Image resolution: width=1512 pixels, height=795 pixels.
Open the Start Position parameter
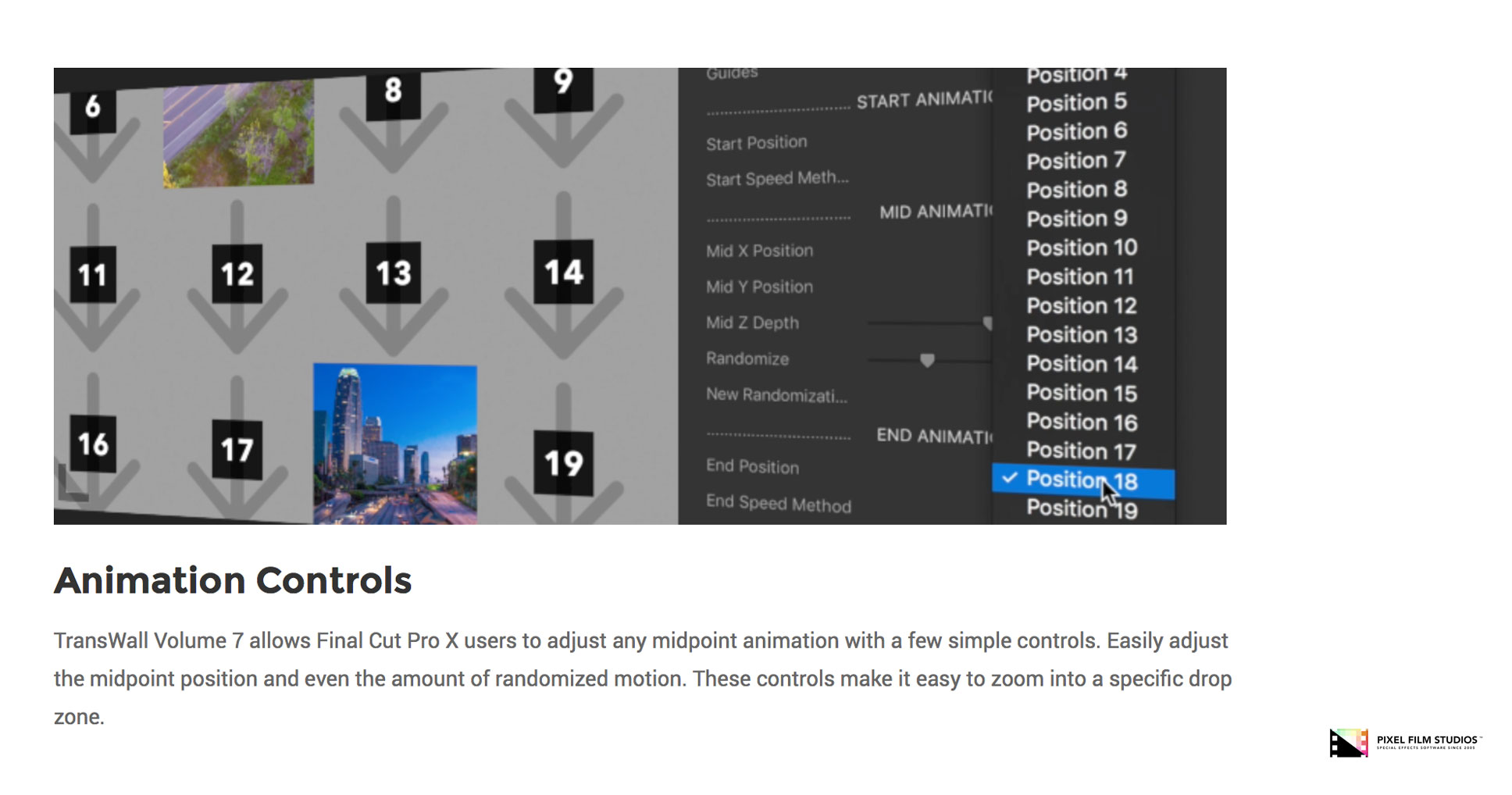(756, 143)
